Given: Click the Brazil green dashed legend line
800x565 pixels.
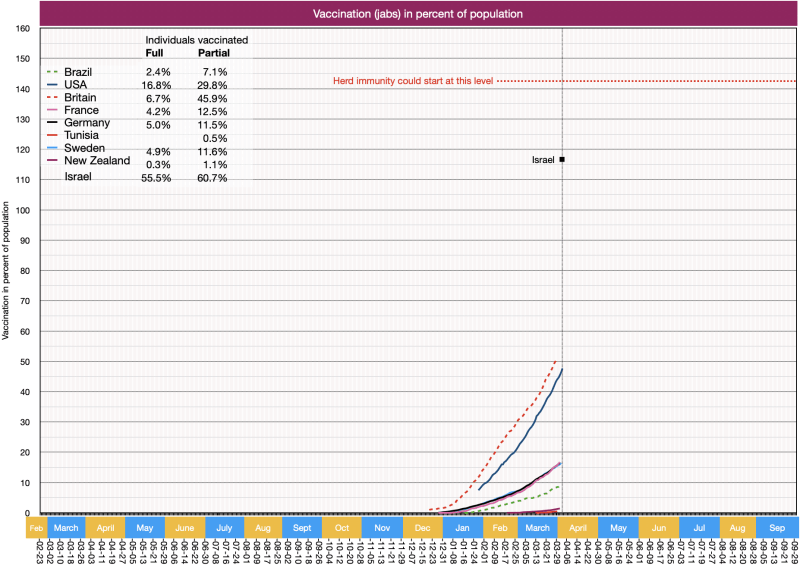Looking at the screenshot, I should 53,72.
